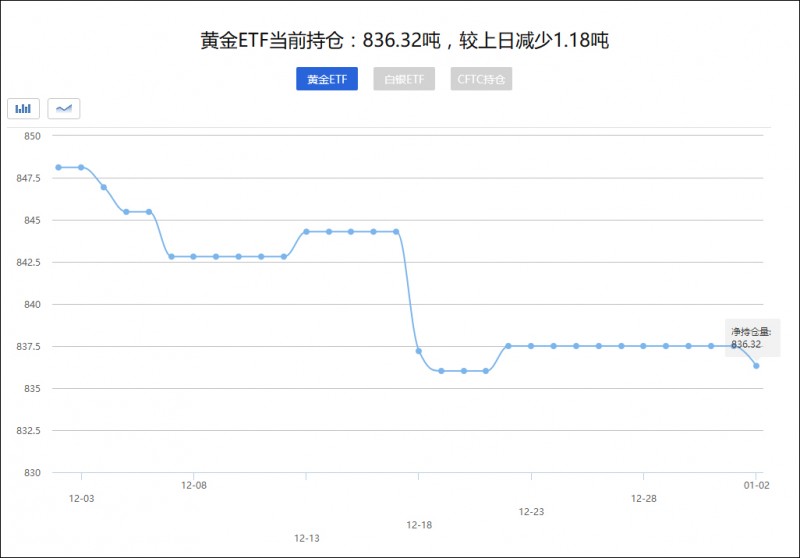Click the 835 y-axis label
800x558 pixels.
32,389
